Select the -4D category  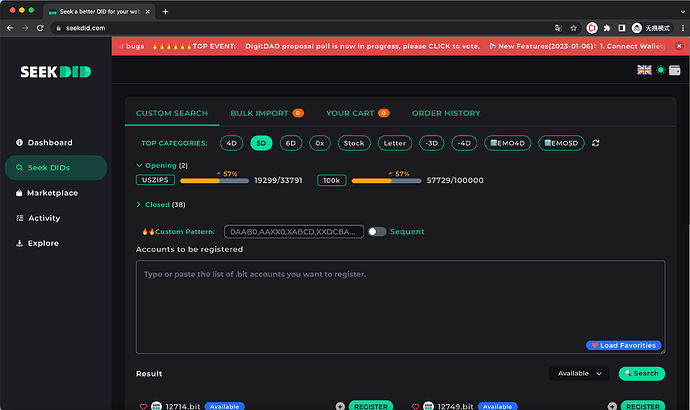point(464,143)
